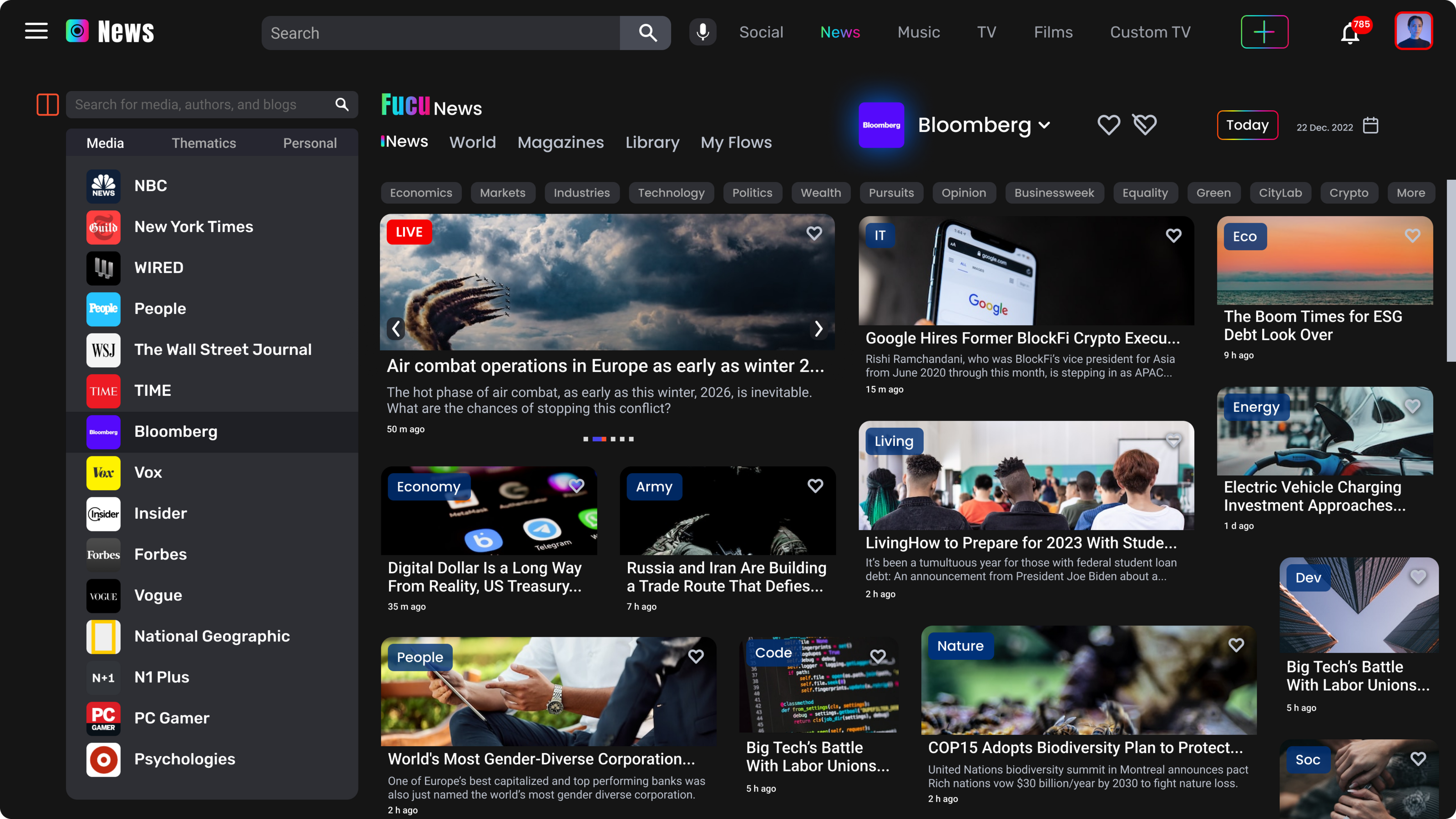Open the user profile avatar

[1413, 31]
